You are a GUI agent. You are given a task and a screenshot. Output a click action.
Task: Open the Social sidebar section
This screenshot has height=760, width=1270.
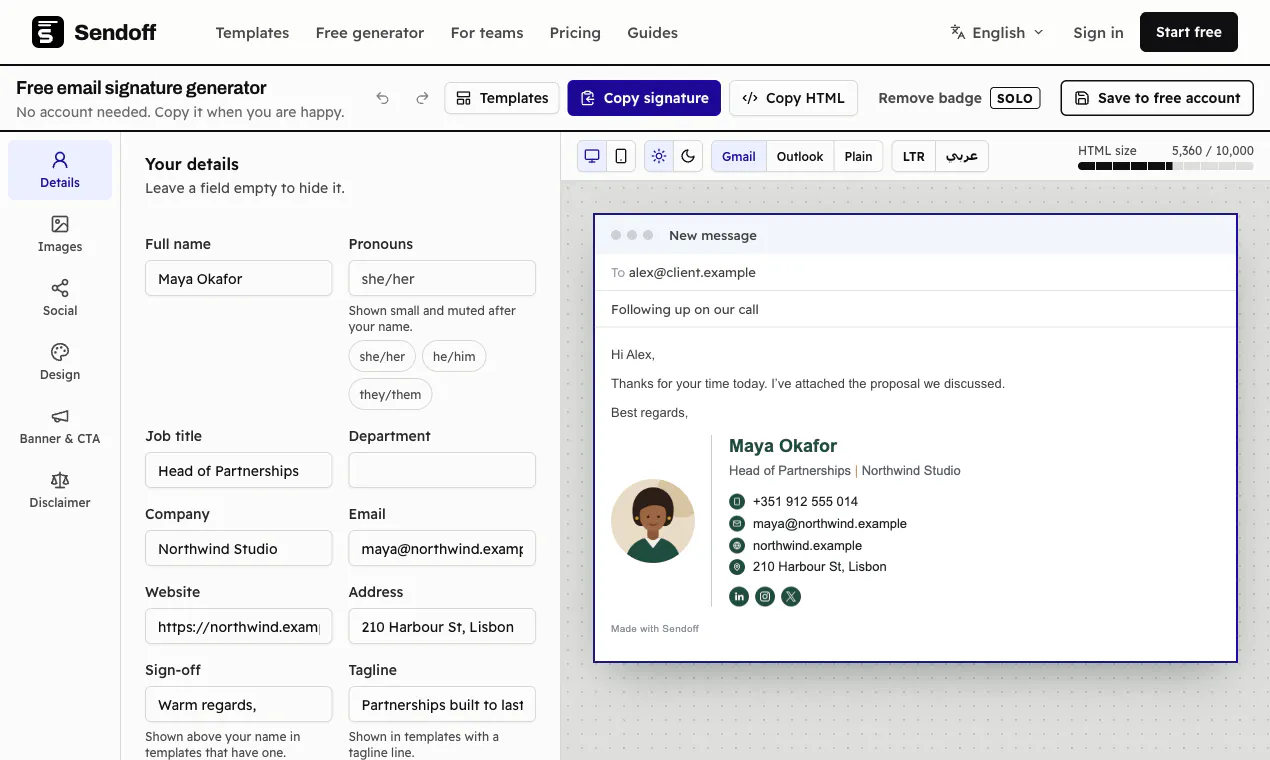[60, 298]
